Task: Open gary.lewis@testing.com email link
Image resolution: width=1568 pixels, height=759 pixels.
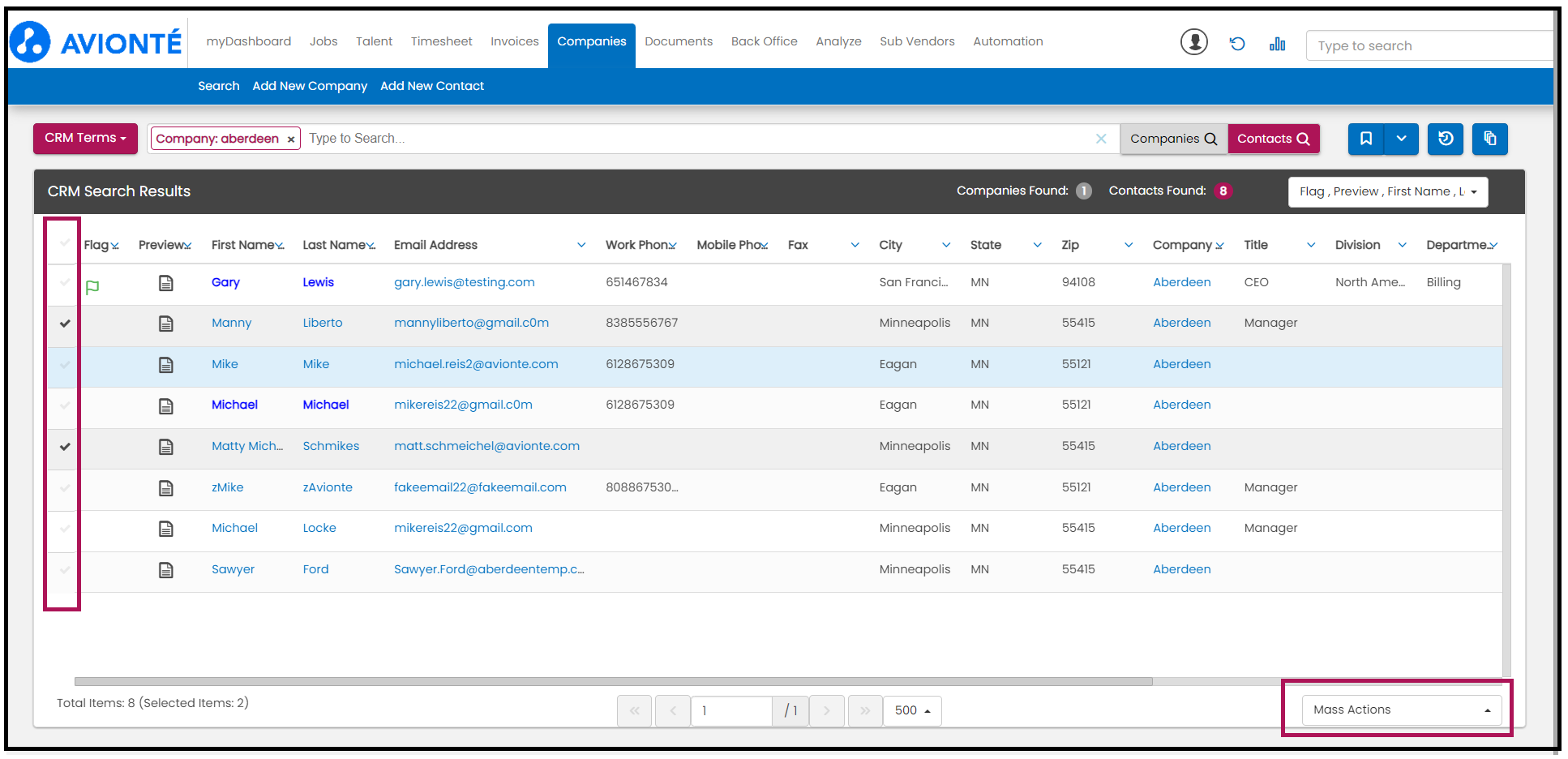Action: pyautogui.click(x=464, y=282)
